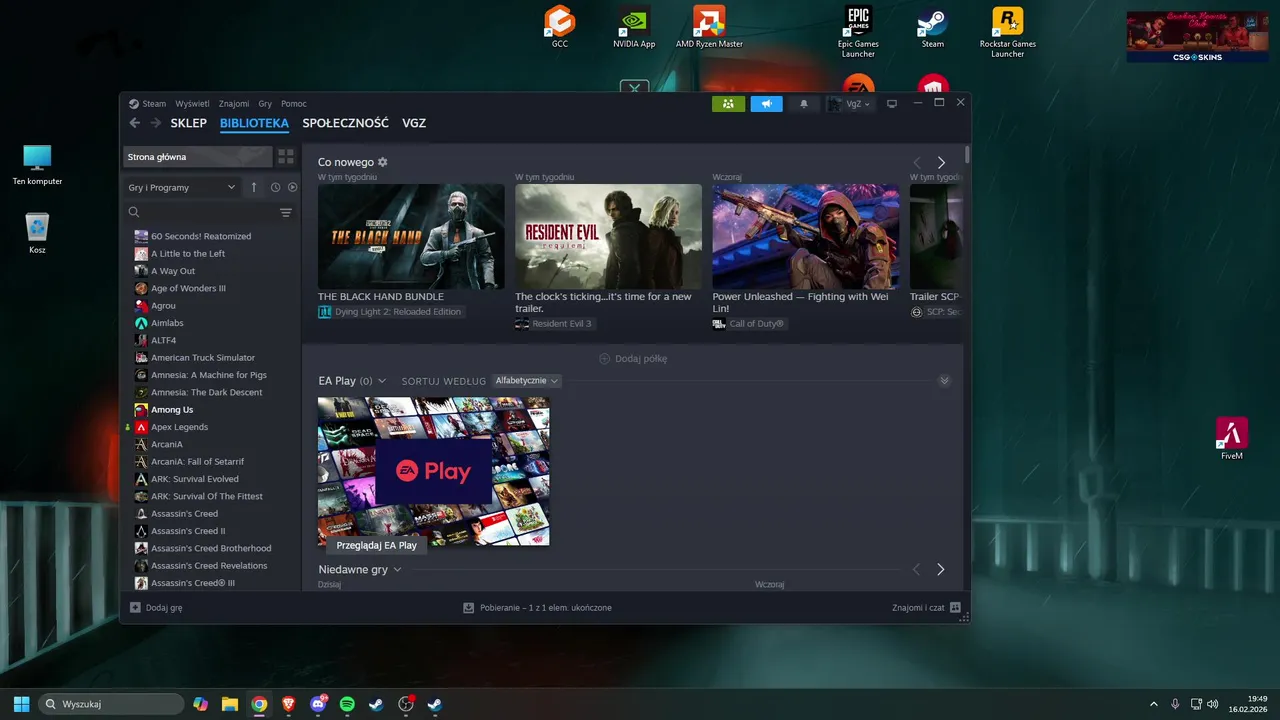Select Among Us in the library list

click(x=172, y=410)
